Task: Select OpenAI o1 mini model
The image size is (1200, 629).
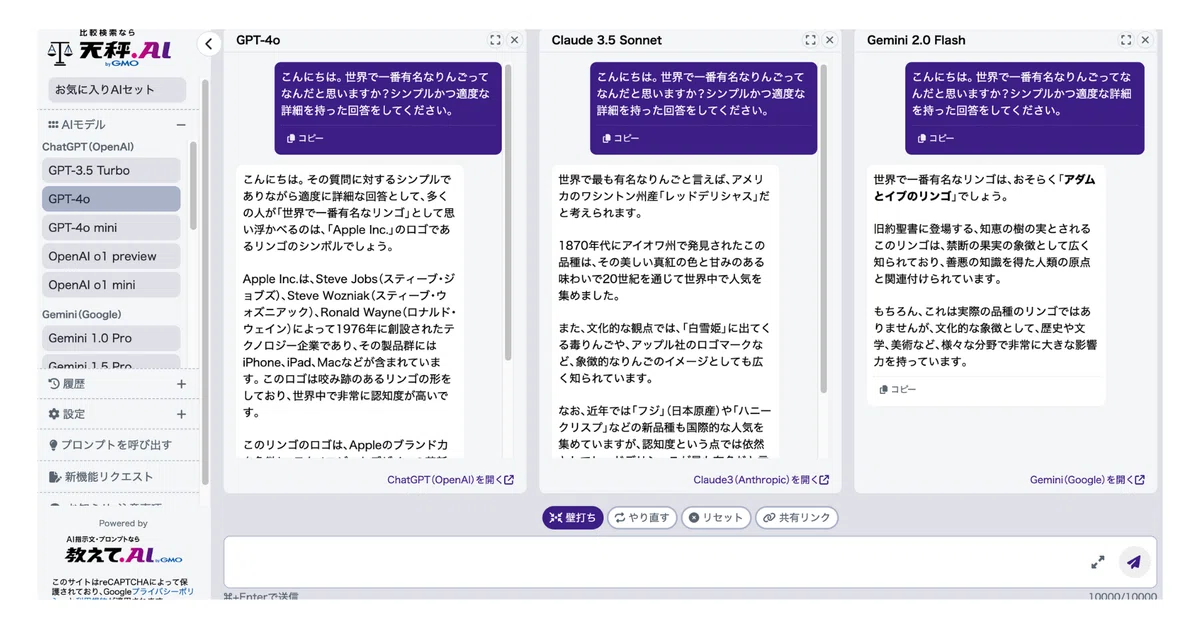Action: (111, 285)
